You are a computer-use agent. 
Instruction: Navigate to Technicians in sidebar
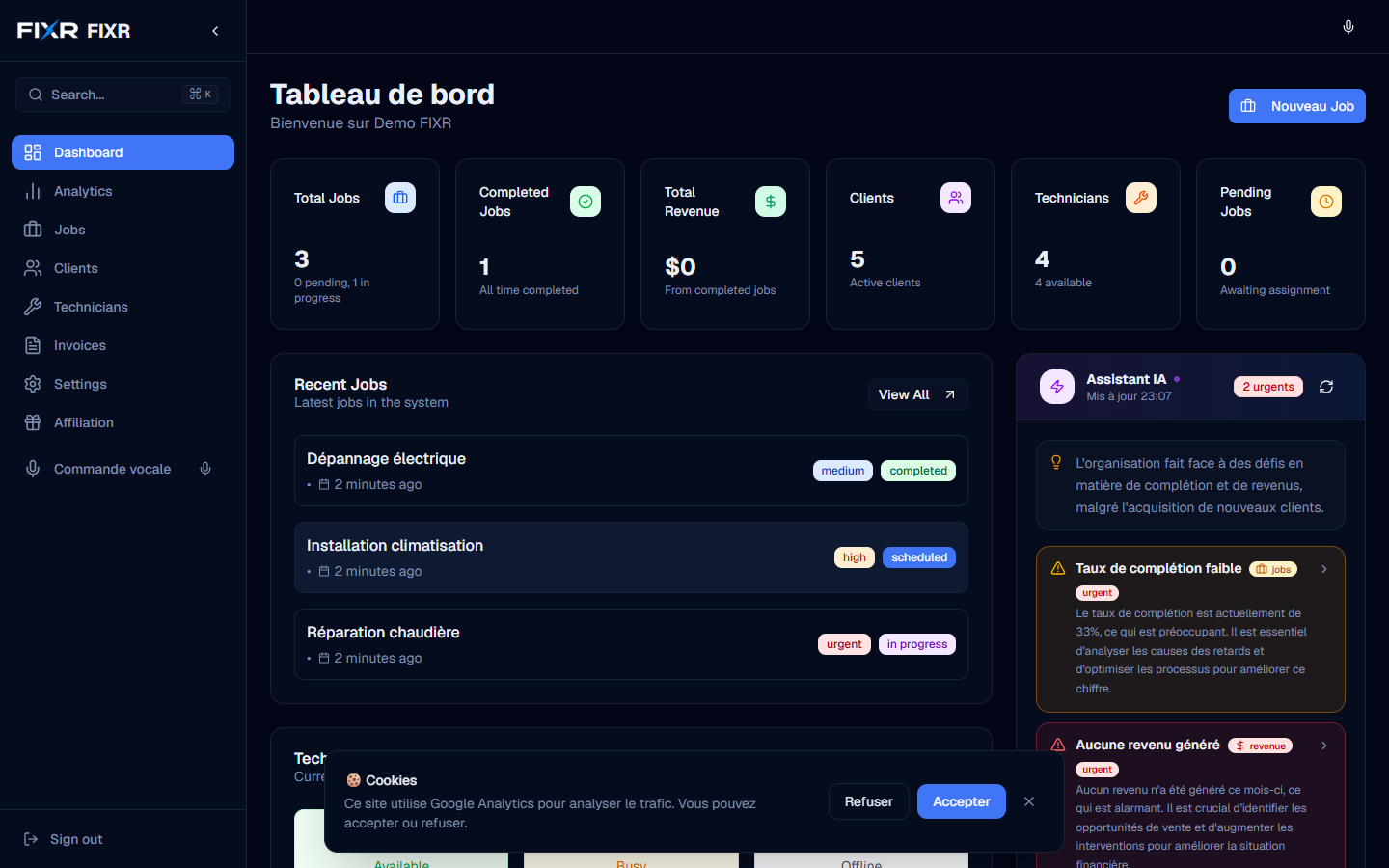pyautogui.click(x=123, y=307)
